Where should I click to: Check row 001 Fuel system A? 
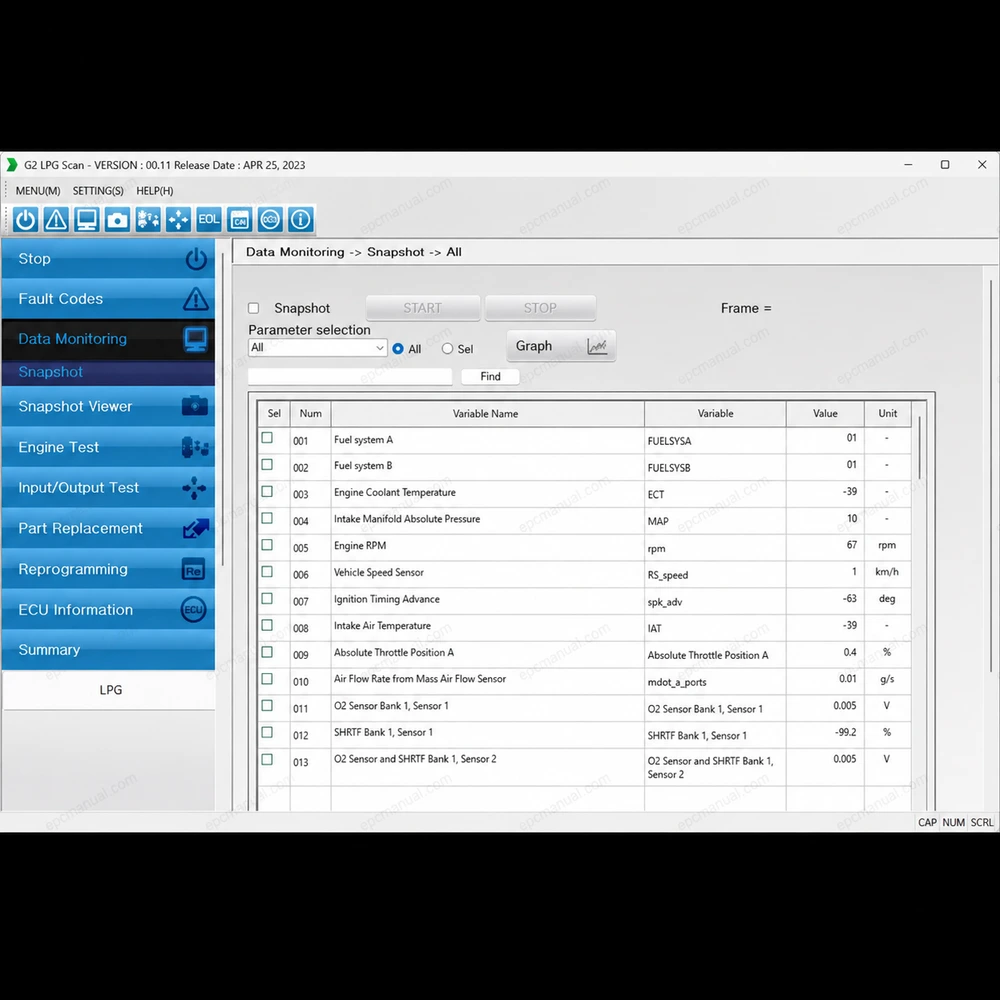267,438
